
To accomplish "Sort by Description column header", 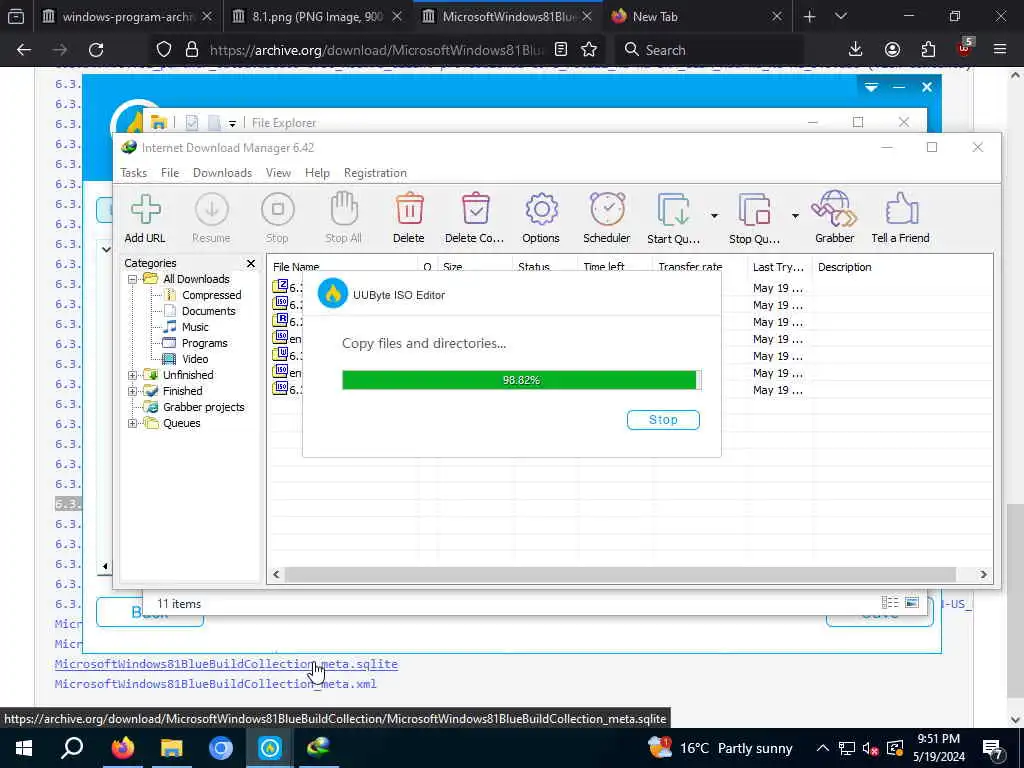I will point(844,267).
